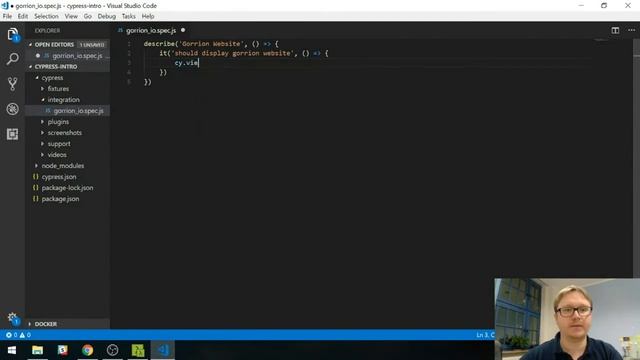Screen dimensions: 640x360
Task: Click the warnings count status icon
Action: pos(25,335)
